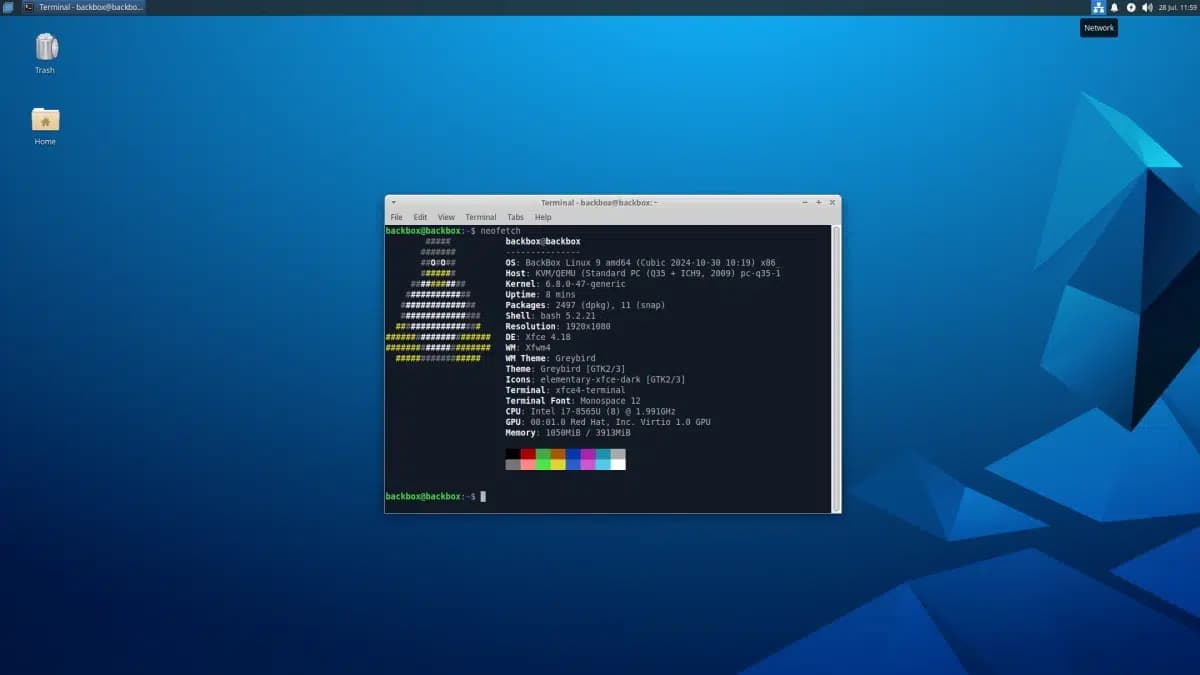This screenshot has width=1200, height=675.
Task: Close the Terminal window
Action: (831, 202)
